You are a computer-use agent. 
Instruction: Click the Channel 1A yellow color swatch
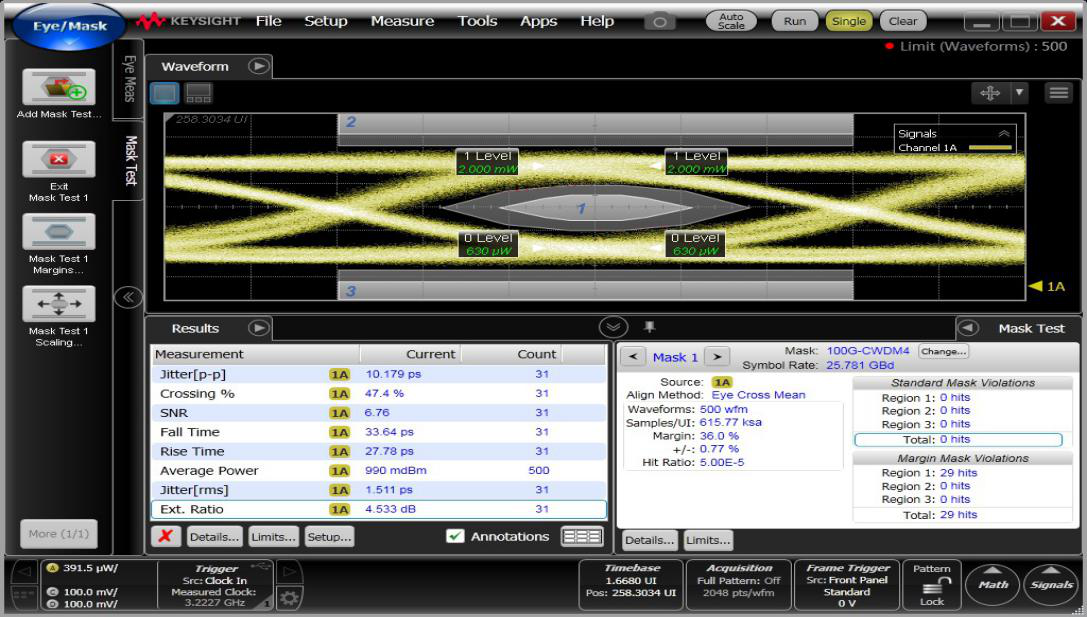(x=989, y=148)
